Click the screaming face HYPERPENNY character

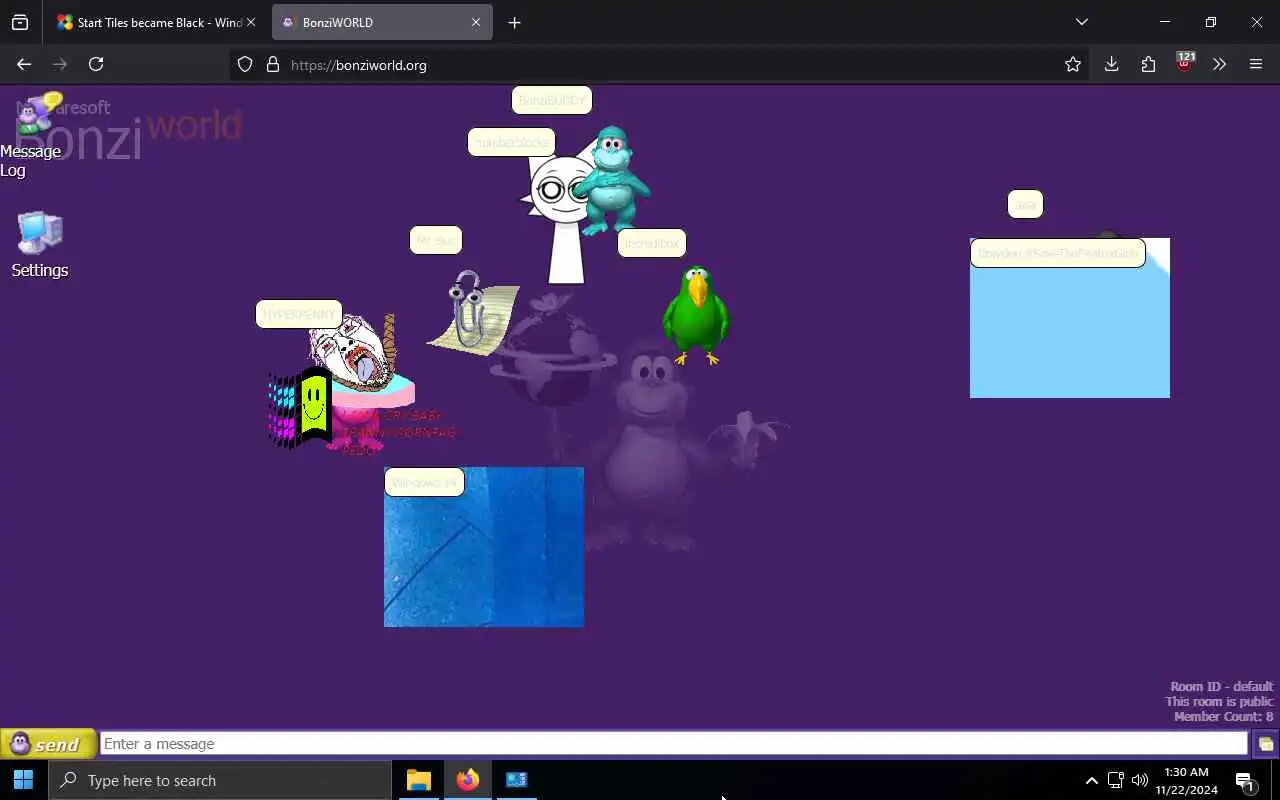(356, 352)
